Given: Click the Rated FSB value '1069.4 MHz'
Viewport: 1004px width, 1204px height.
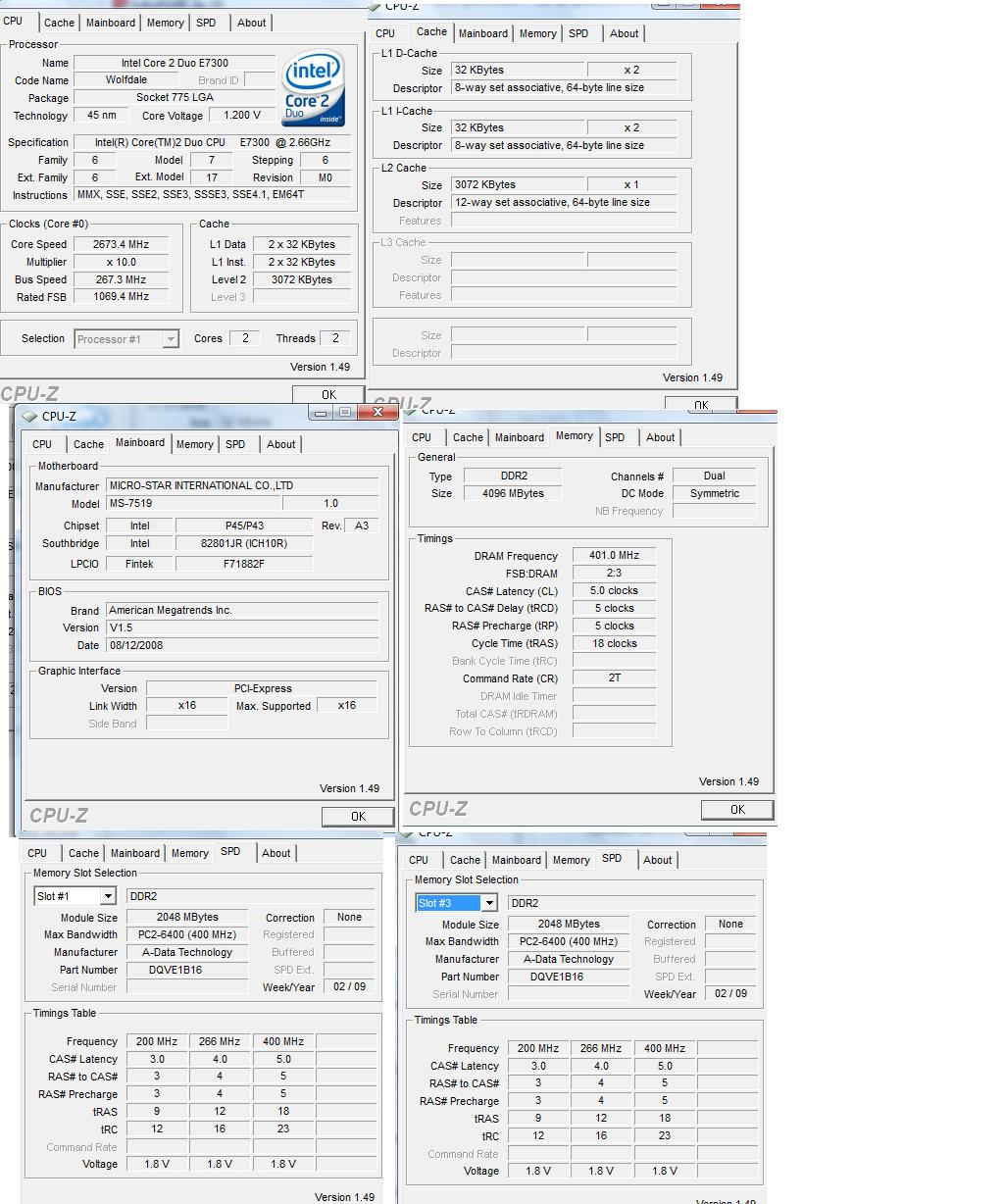Looking at the screenshot, I should click(x=121, y=297).
